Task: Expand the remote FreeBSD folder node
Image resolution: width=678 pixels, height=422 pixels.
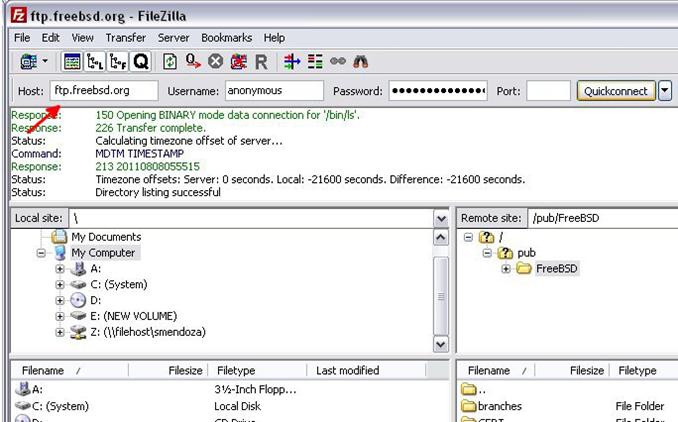Action: 506,269
